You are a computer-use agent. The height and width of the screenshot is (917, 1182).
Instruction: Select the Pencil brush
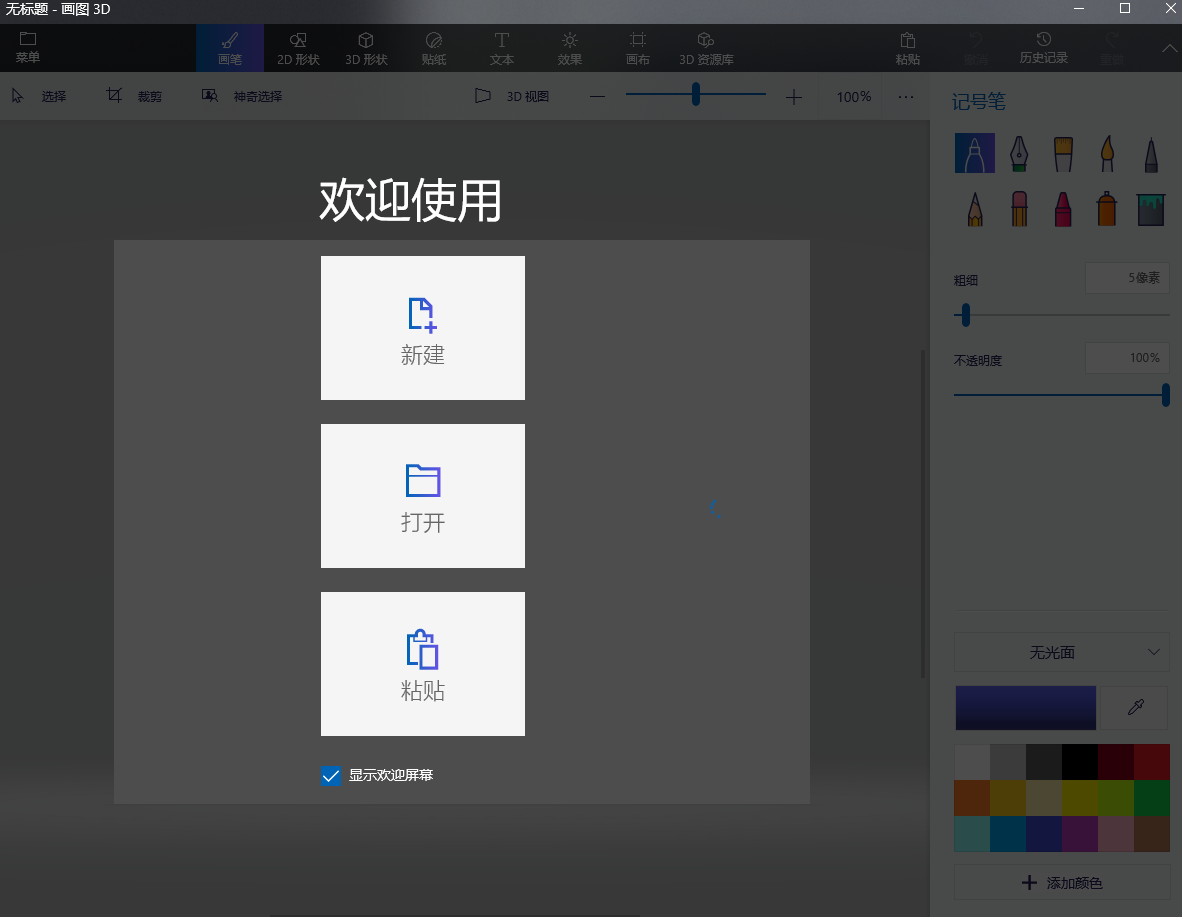click(975, 209)
